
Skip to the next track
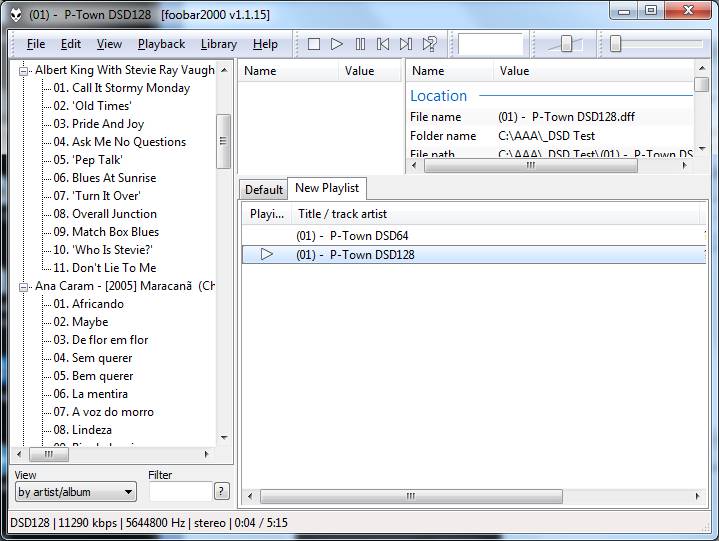[406, 44]
